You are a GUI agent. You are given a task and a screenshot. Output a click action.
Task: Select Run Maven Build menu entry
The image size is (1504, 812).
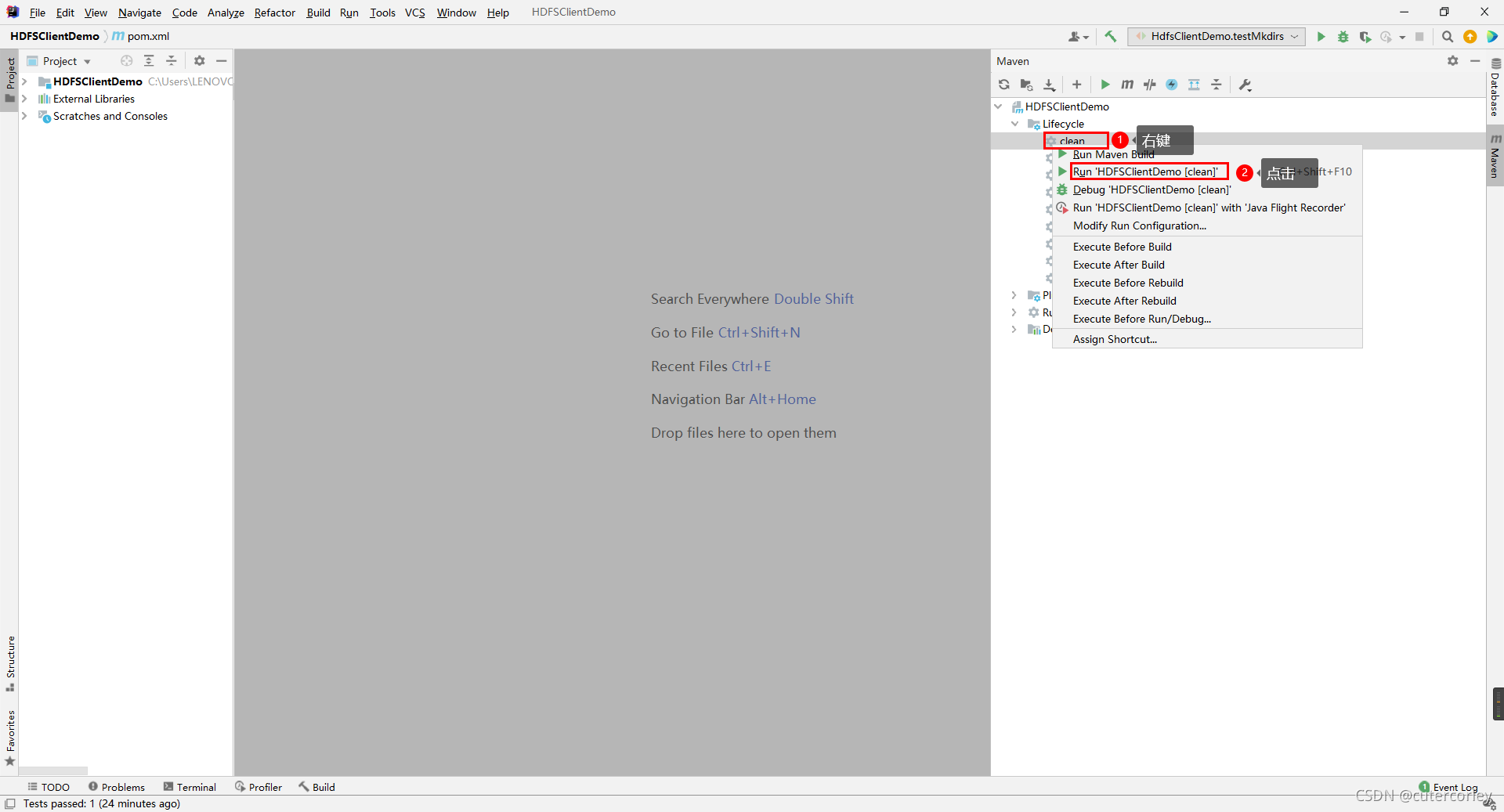pos(1113,155)
